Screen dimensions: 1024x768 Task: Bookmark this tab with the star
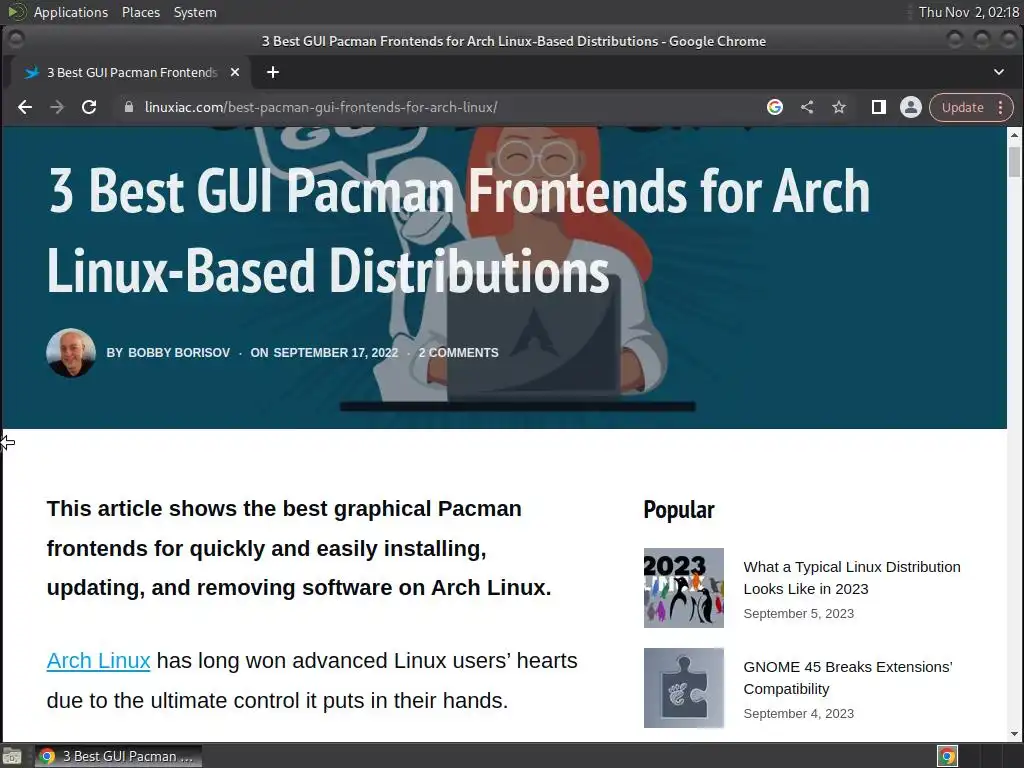[x=839, y=107]
